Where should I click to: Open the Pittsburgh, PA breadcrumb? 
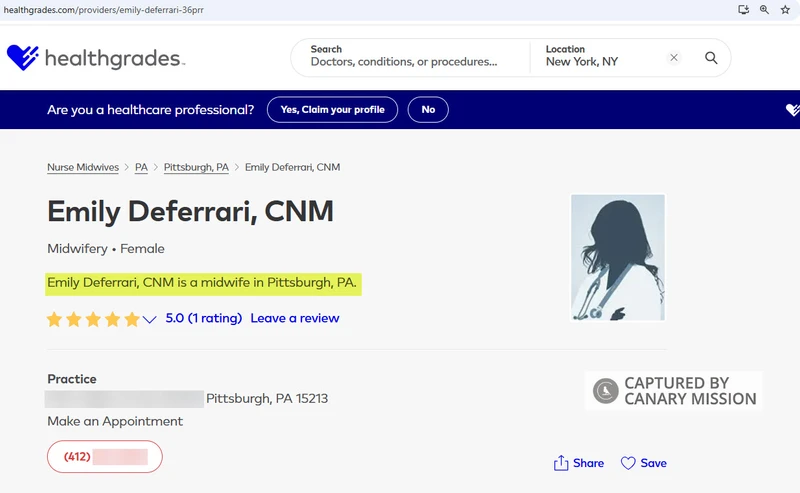click(196, 167)
